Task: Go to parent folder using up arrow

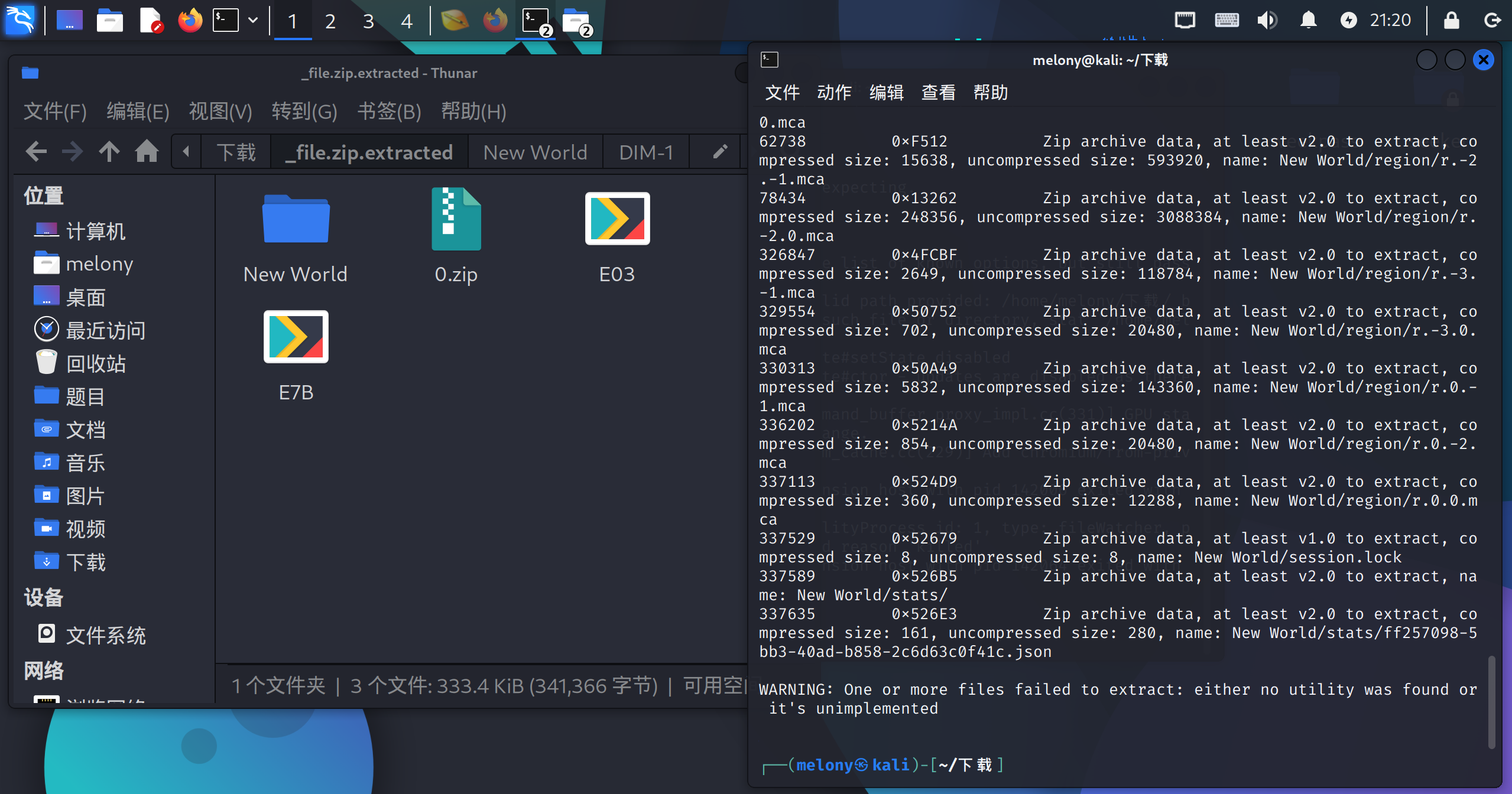Action: coord(109,152)
